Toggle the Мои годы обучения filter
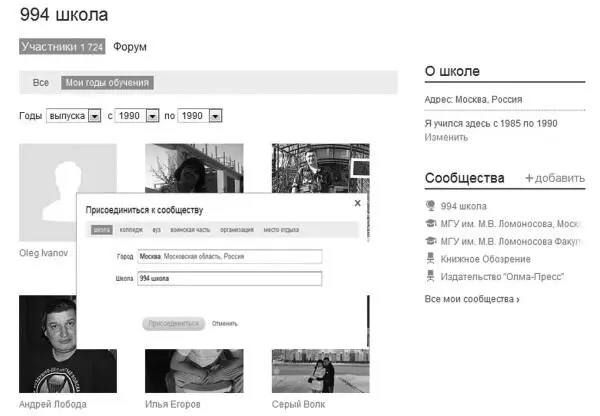Screen dimensions: 600x416 point(108,83)
